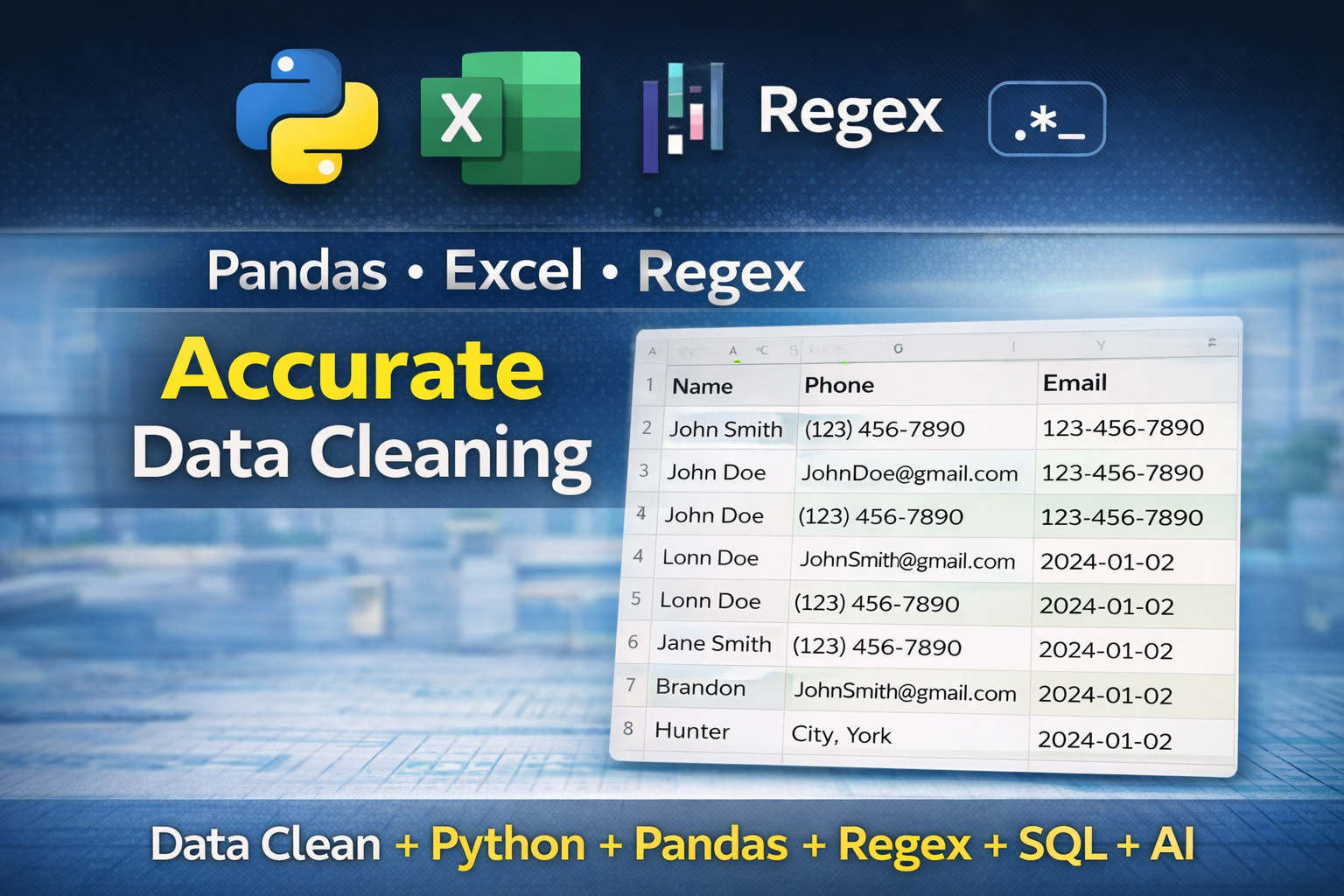Select the Brandon name cell
Viewport: 1344px width, 896px height.
pos(700,688)
